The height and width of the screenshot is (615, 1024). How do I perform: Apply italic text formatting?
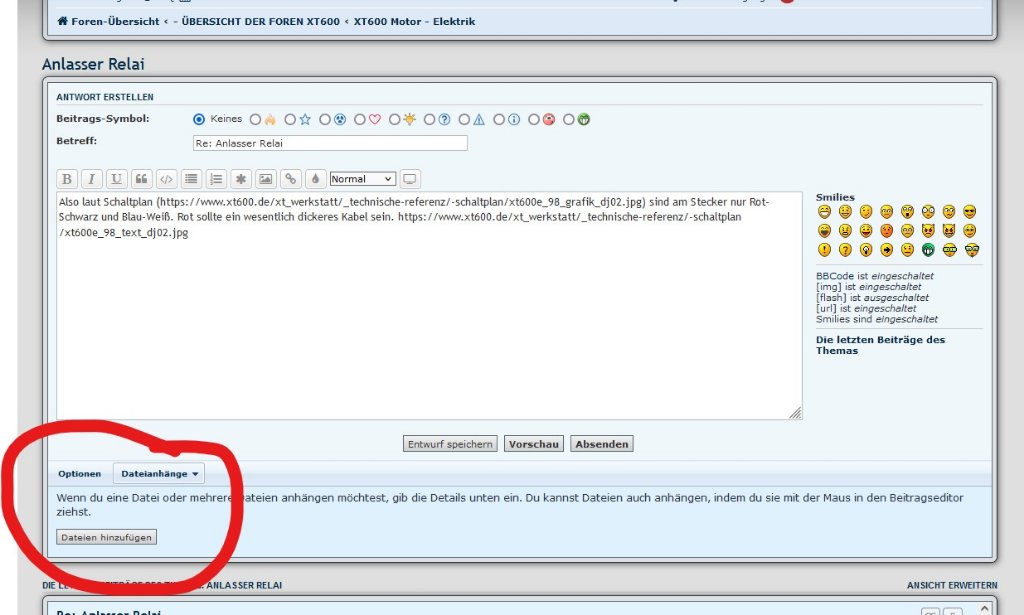pyautogui.click(x=92, y=179)
